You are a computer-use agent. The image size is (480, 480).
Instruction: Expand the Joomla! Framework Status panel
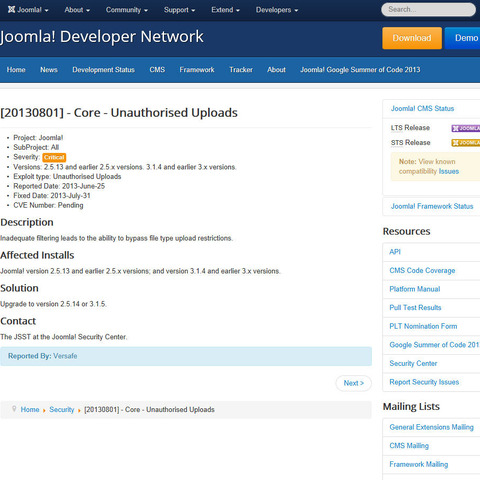point(432,206)
